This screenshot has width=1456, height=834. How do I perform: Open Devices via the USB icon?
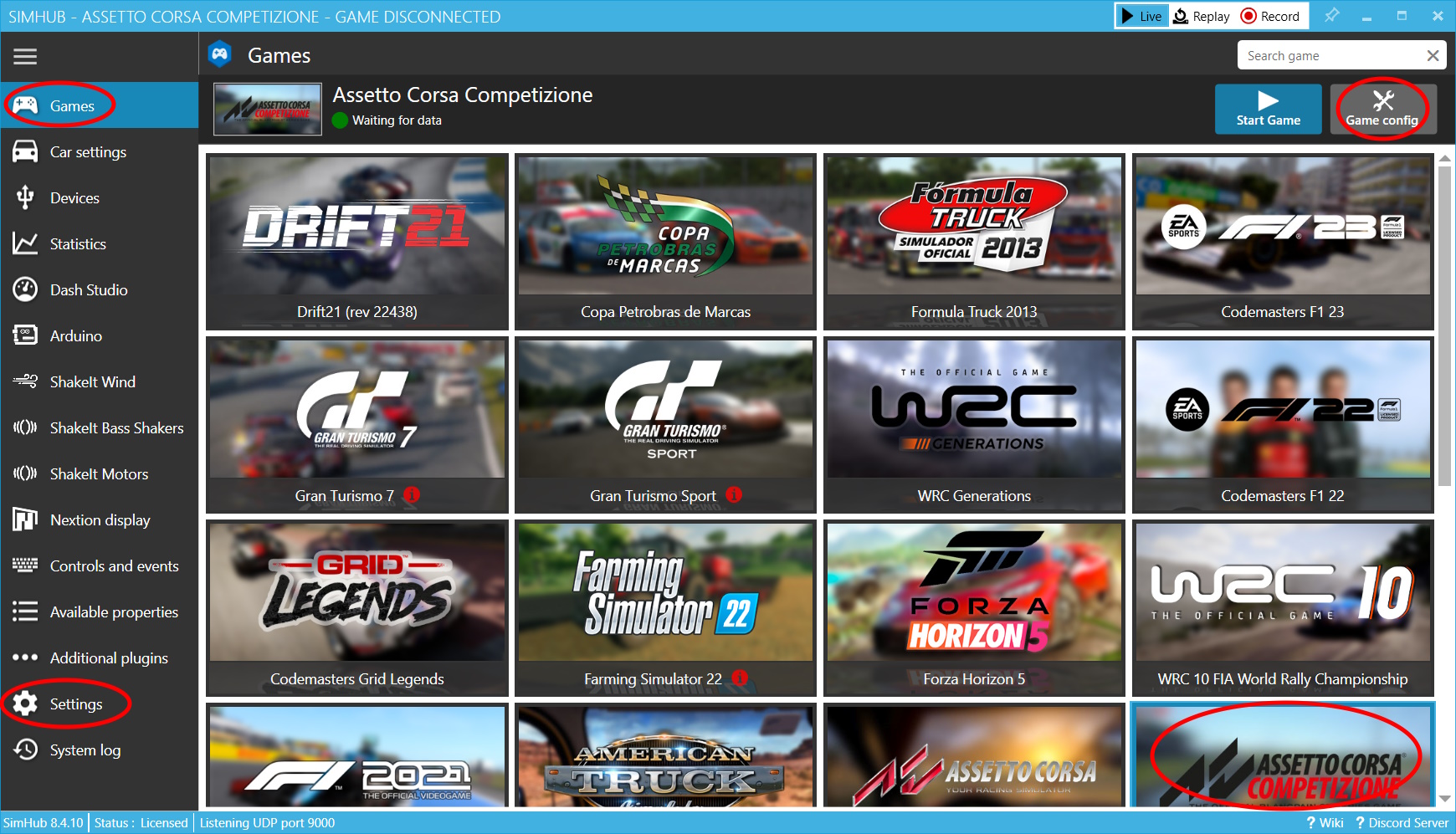[25, 197]
